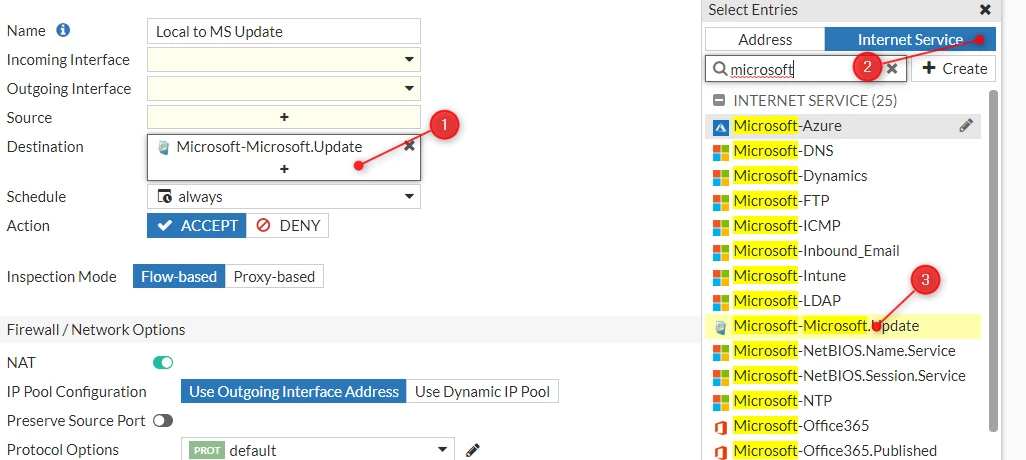1026x460 pixels.
Task: Select Microsoft-Intune entry
Action: (843, 276)
